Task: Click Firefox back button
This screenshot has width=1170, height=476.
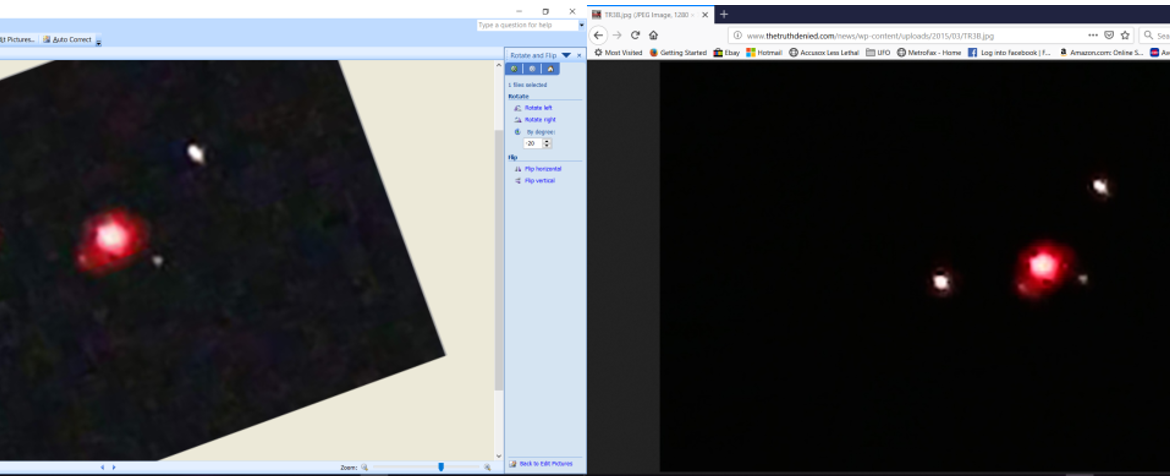Action: 599,35
